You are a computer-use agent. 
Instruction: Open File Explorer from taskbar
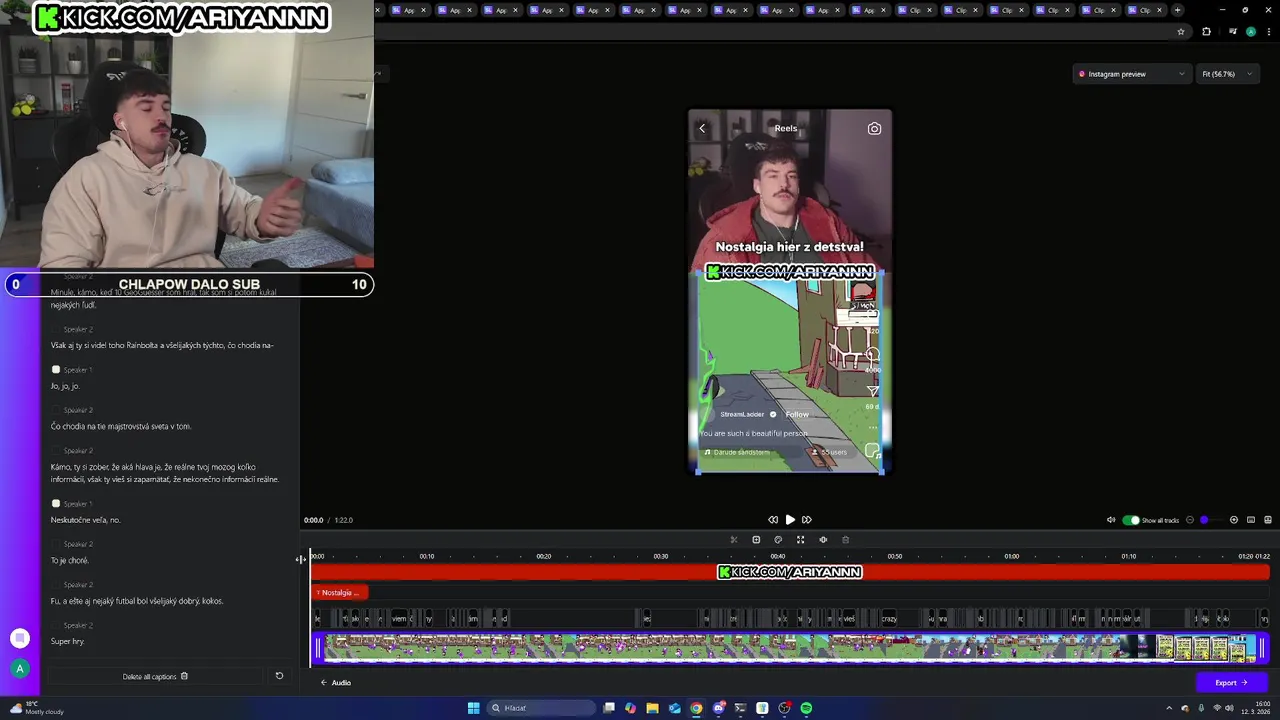coord(652,708)
